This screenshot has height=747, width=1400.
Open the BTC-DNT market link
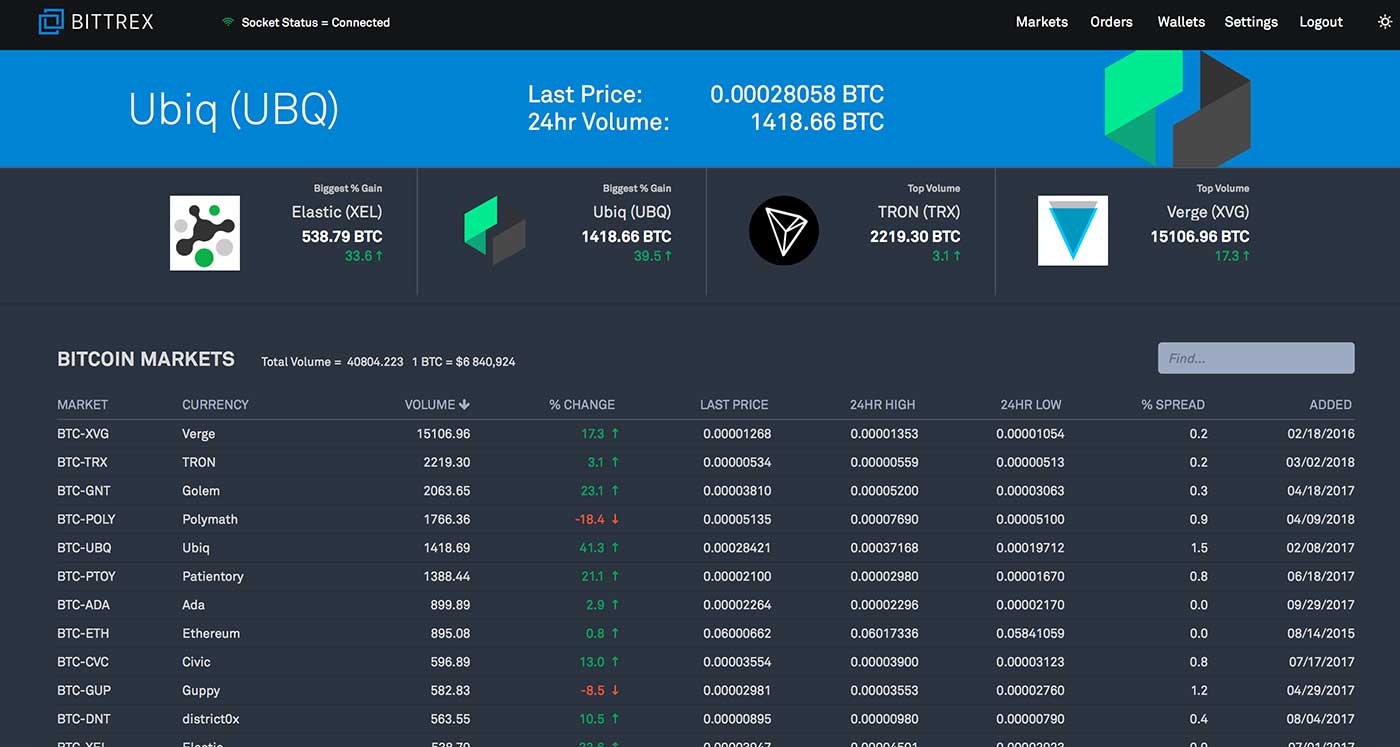pyautogui.click(x=84, y=719)
